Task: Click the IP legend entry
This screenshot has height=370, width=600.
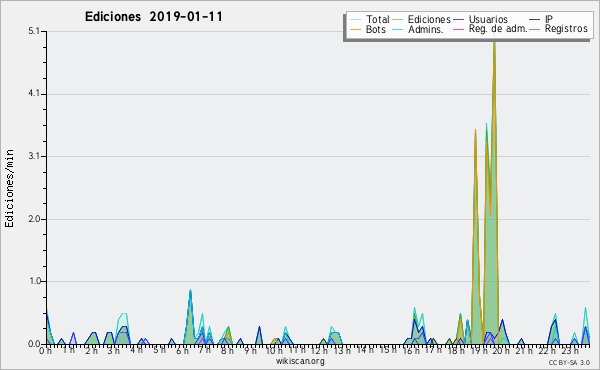Action: pyautogui.click(x=541, y=19)
